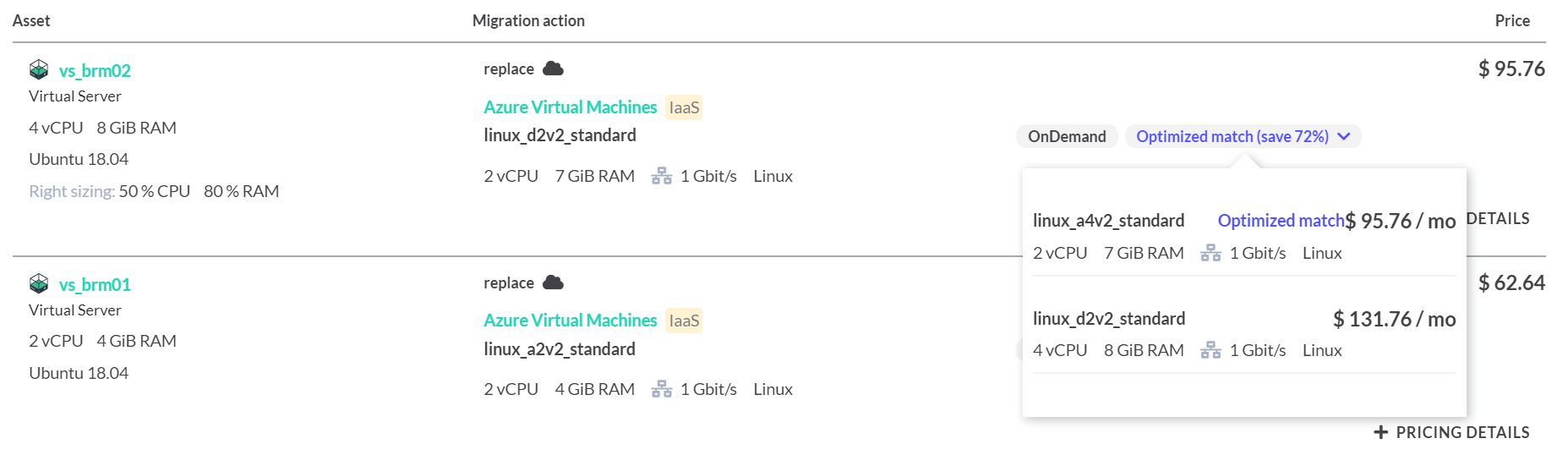The image size is (1568, 466).
Task: Click IaaS badge on vs_brm02 row
Action: pos(684,107)
